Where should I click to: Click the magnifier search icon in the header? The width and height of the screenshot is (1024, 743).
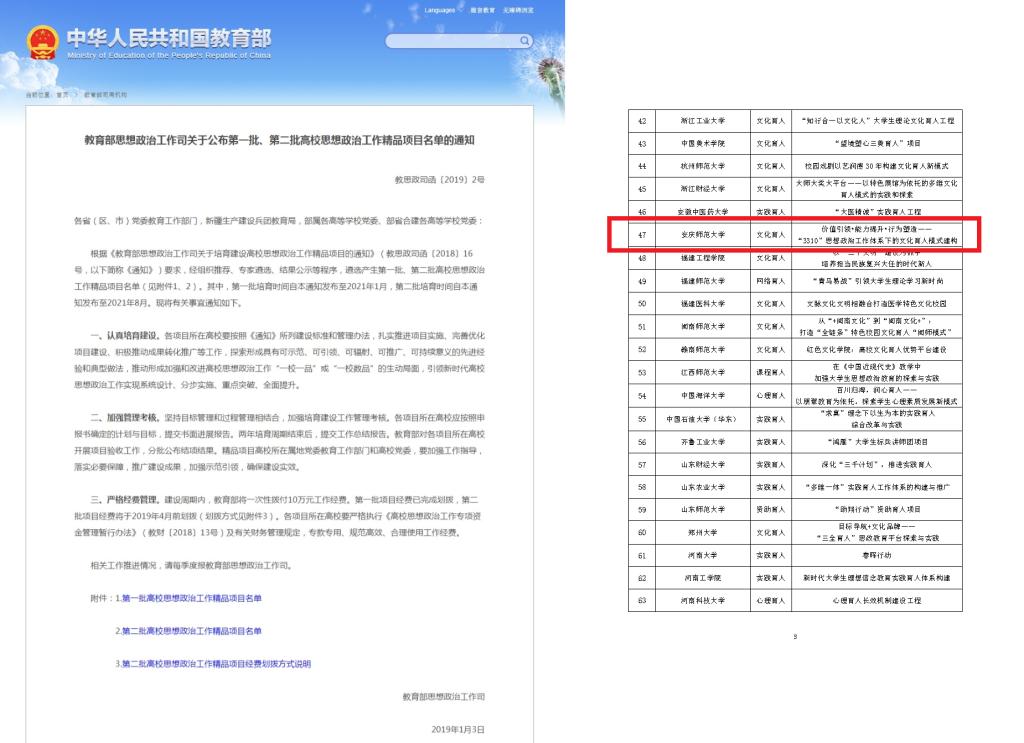(524, 40)
